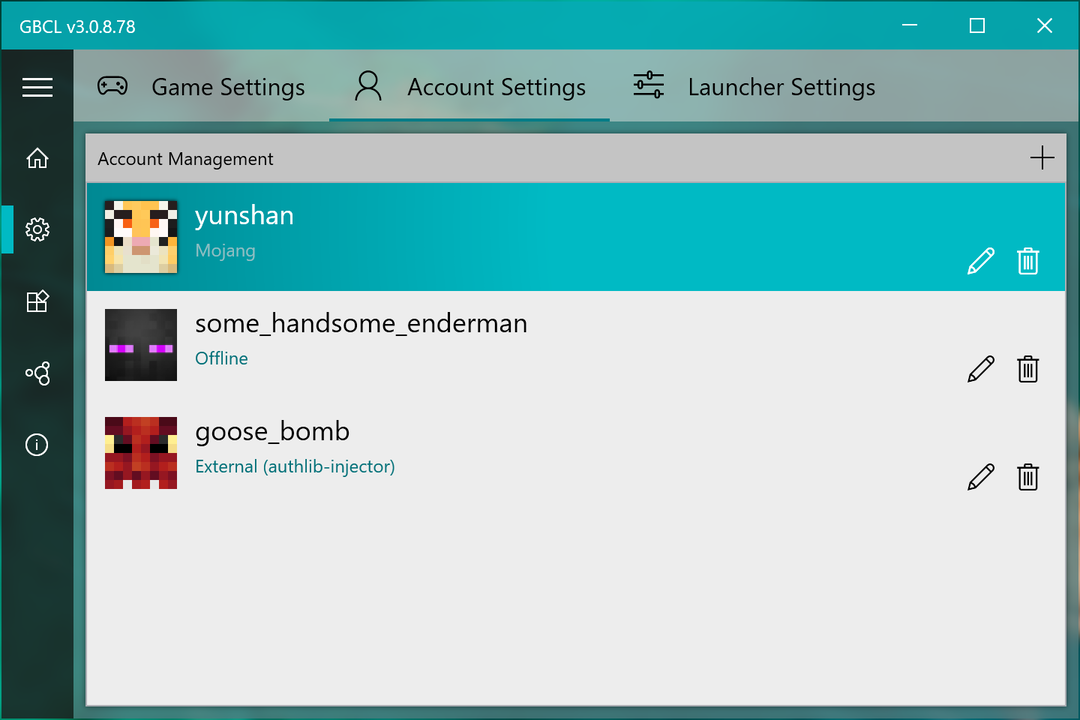Delete the some_handsome_enderman account
Screen dimensions: 1080x720
(x=1028, y=369)
